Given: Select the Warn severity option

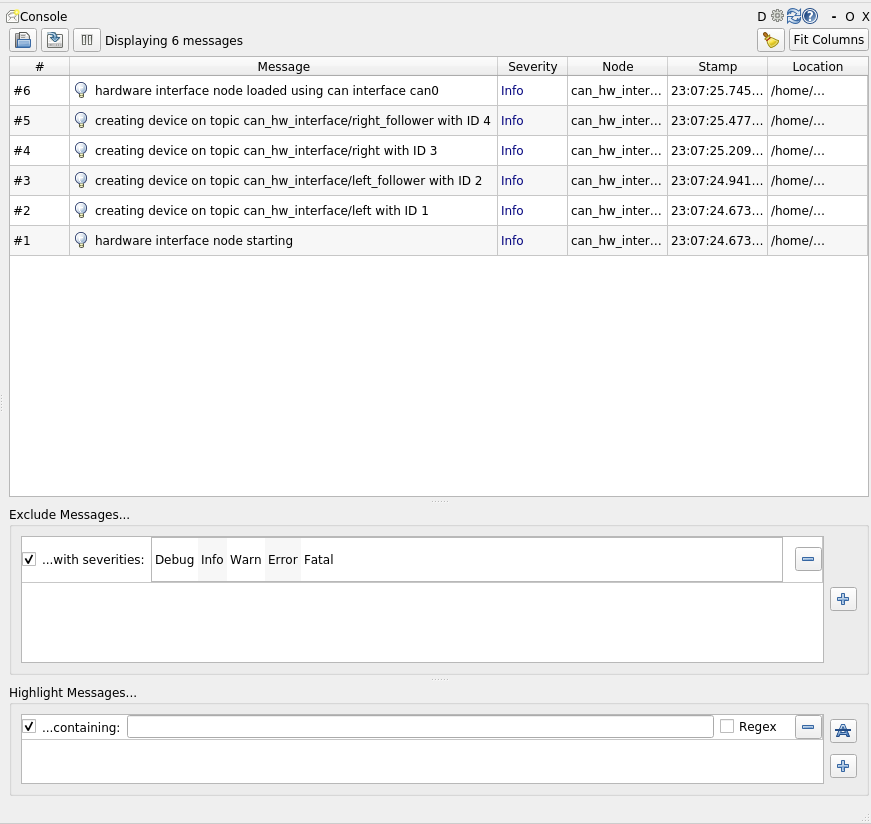Looking at the screenshot, I should (246, 560).
